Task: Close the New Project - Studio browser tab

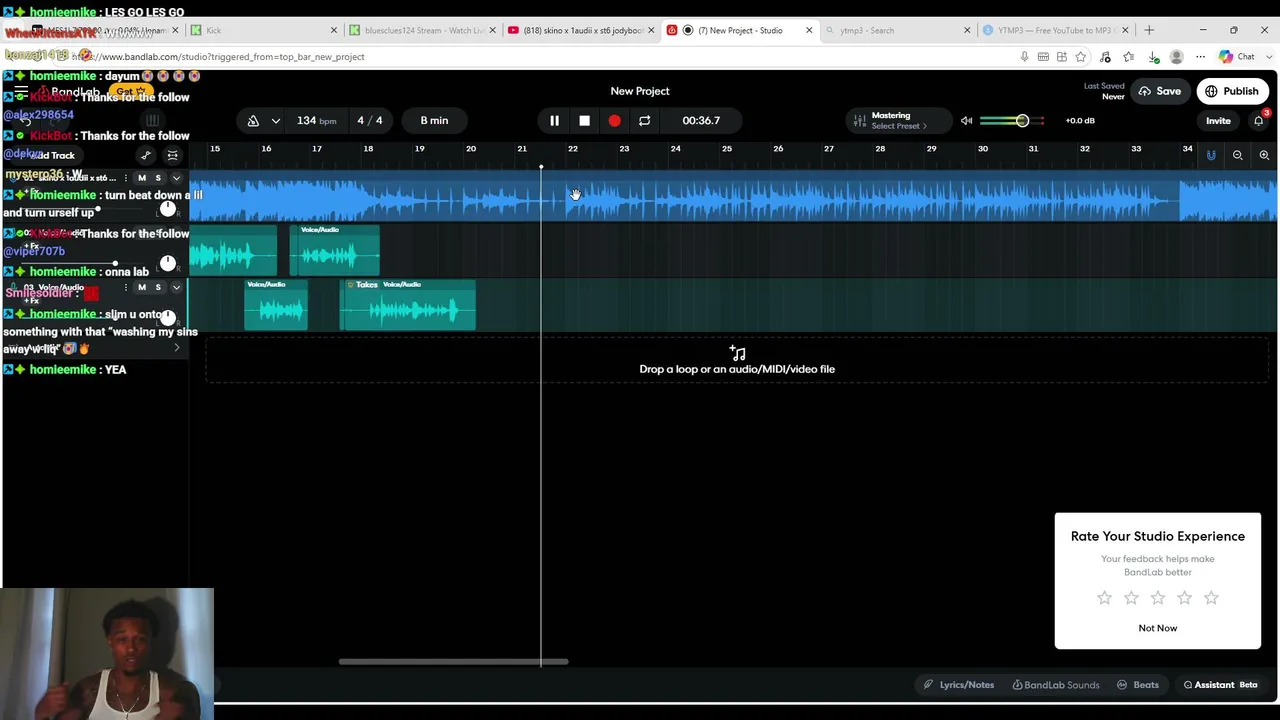Action: click(x=809, y=30)
